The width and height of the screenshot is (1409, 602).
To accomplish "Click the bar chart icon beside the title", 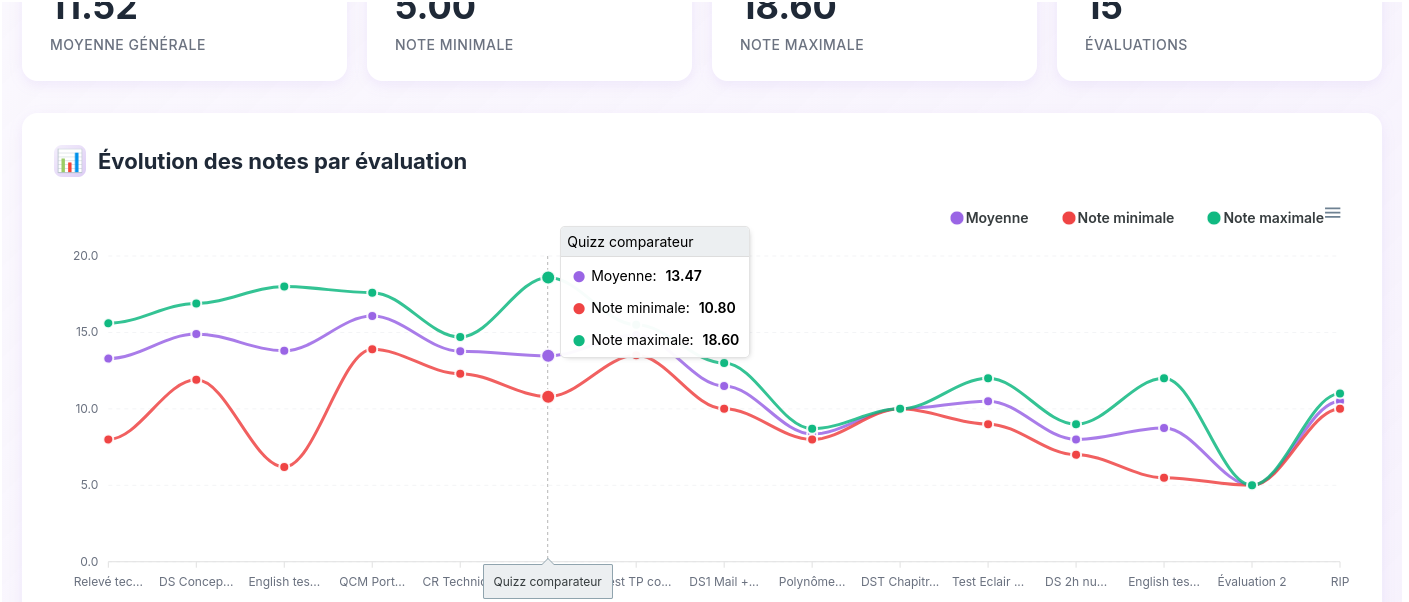I will (x=70, y=161).
